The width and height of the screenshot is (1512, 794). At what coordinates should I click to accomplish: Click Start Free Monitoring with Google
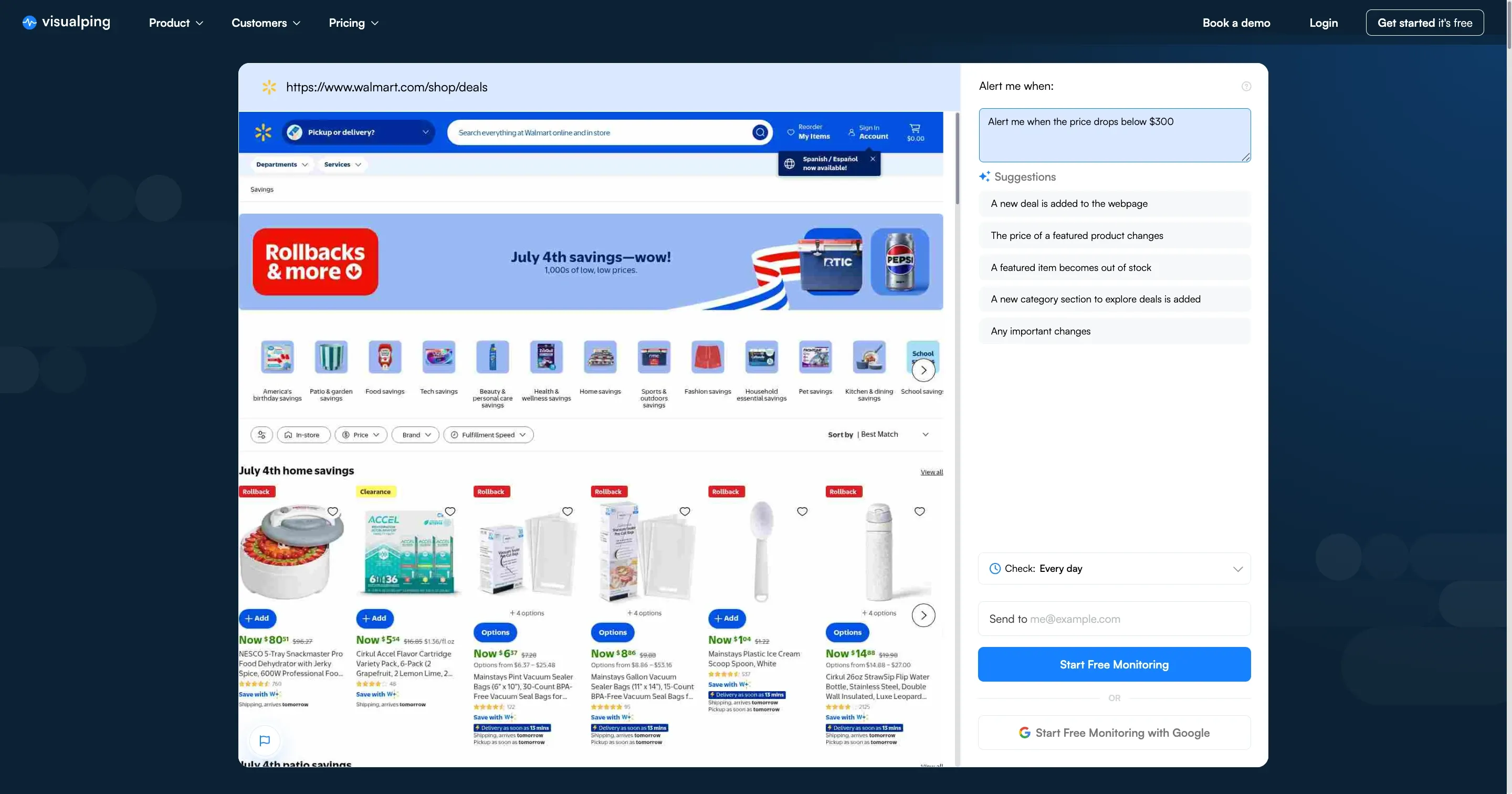click(x=1114, y=733)
